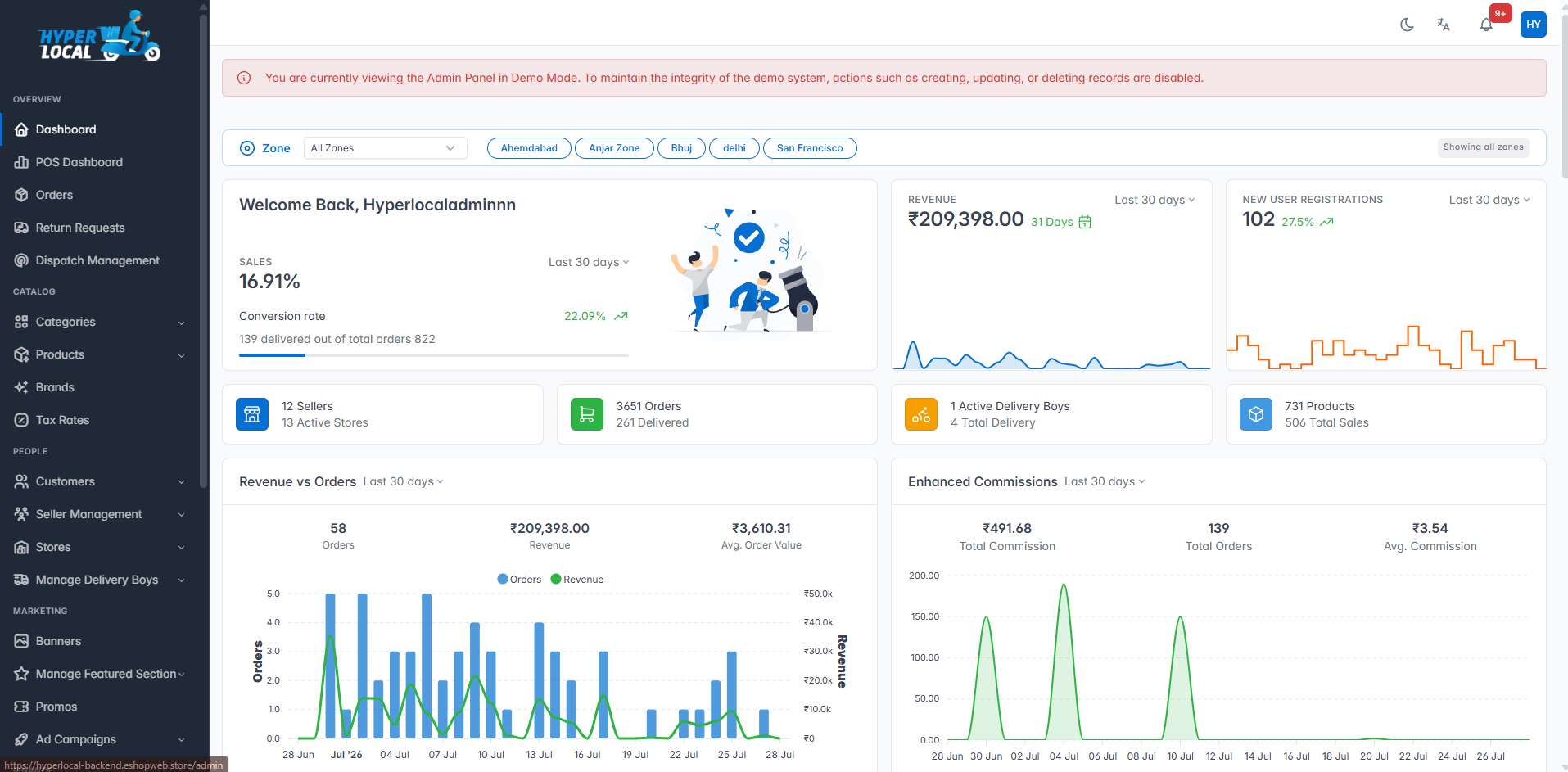Screen dimensions: 1568x772
Task: Click the 3651 Orders text
Action: [x=648, y=406]
